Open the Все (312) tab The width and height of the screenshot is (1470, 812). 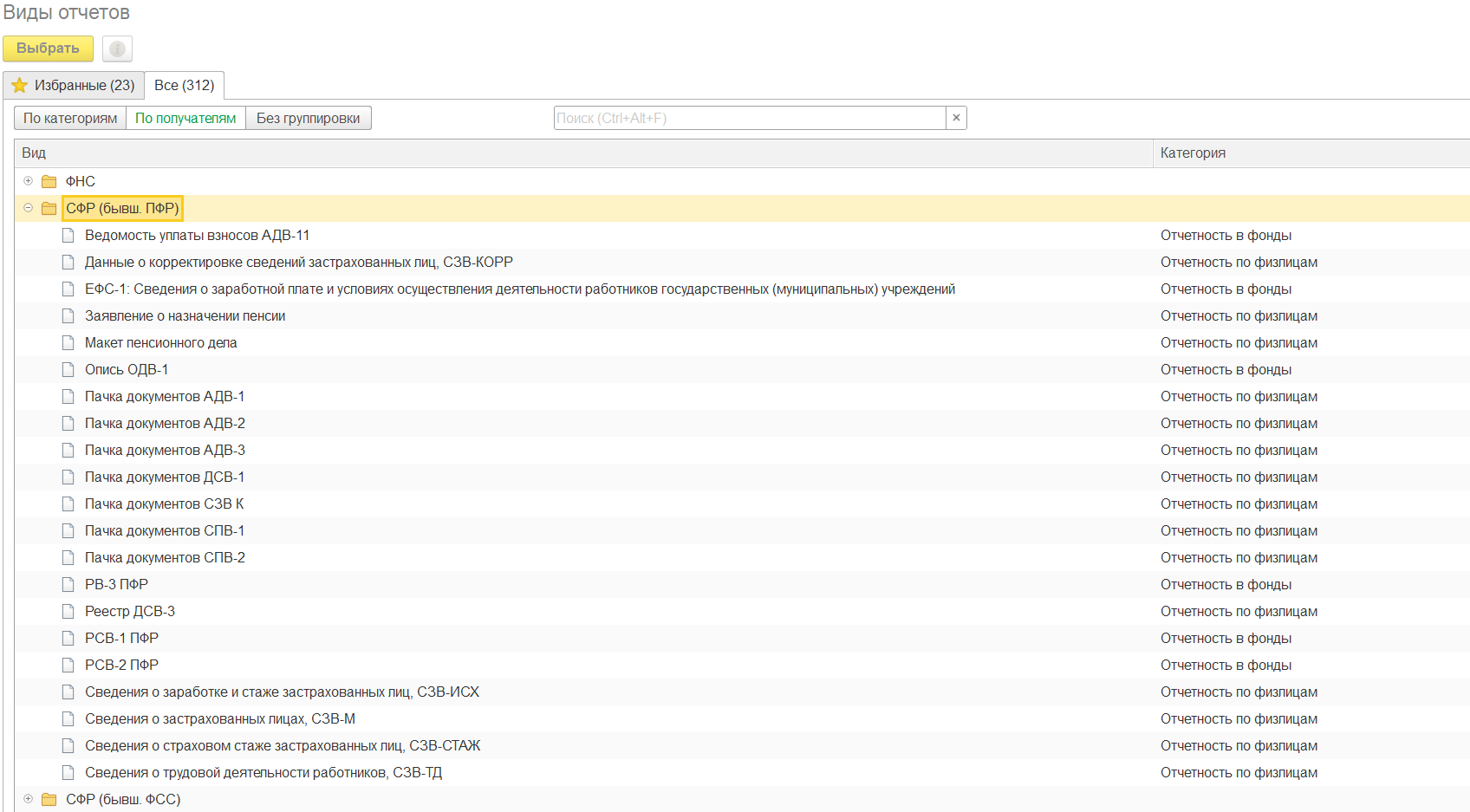point(184,85)
